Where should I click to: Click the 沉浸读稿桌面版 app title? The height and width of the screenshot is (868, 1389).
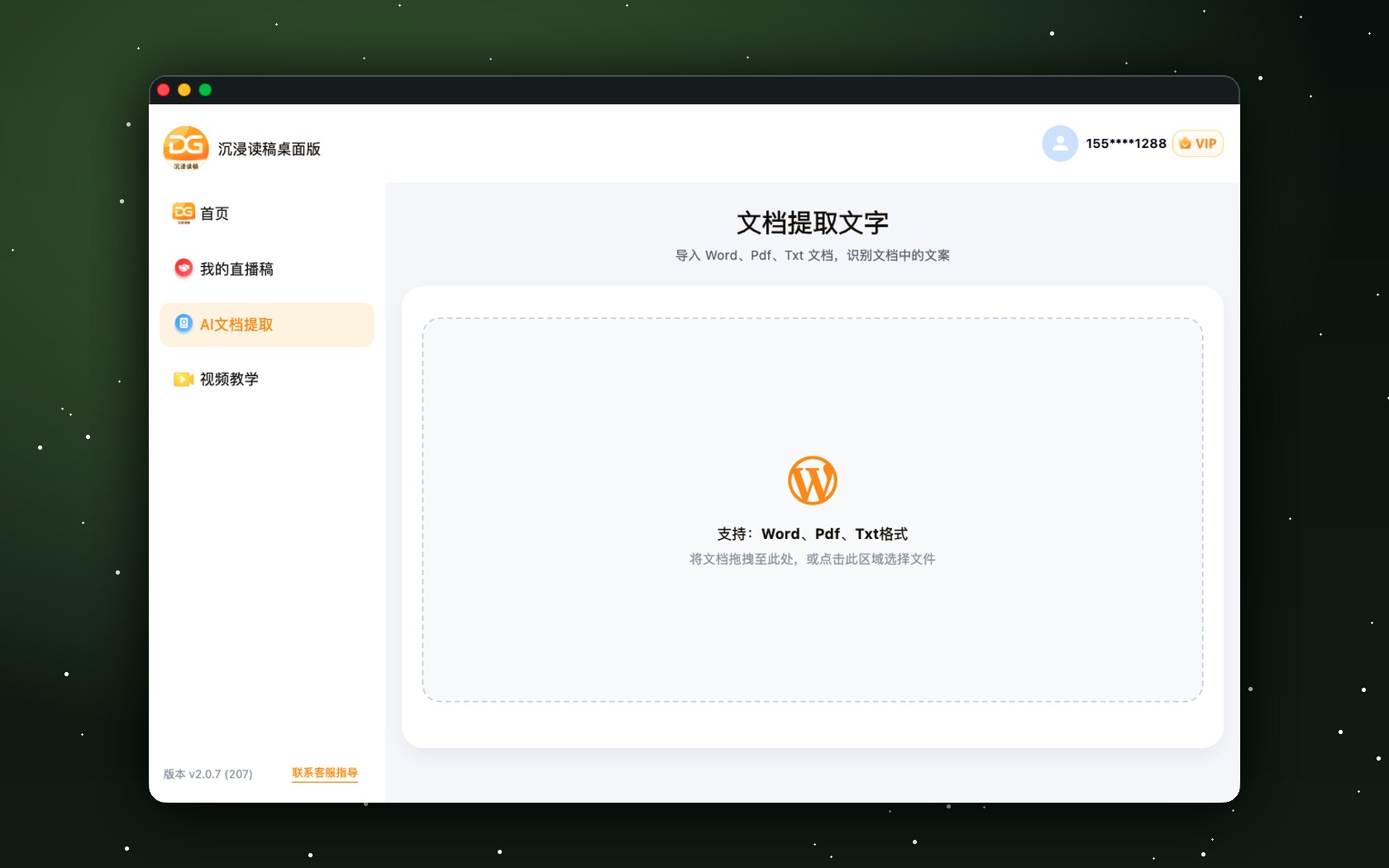270,149
